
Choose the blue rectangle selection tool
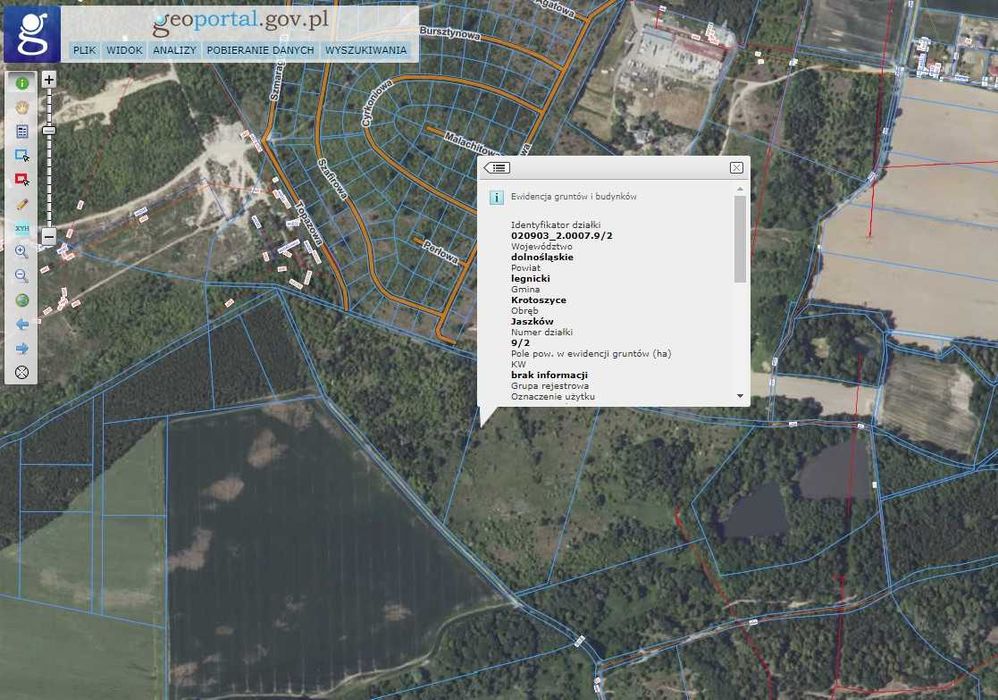click(x=22, y=155)
